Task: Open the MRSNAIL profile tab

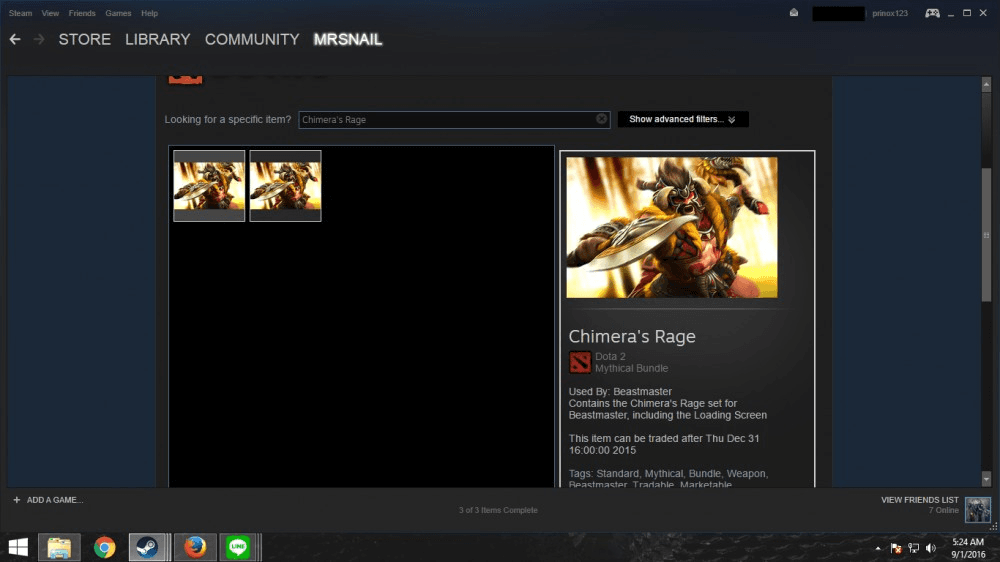Action: 348,40
